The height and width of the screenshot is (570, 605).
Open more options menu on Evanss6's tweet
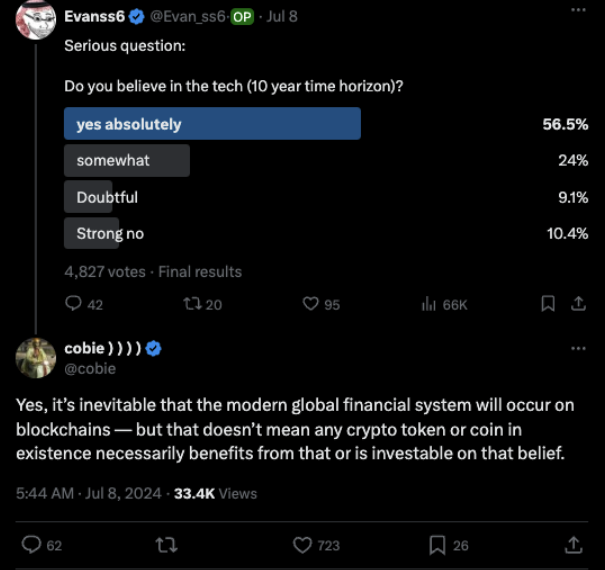(x=578, y=11)
